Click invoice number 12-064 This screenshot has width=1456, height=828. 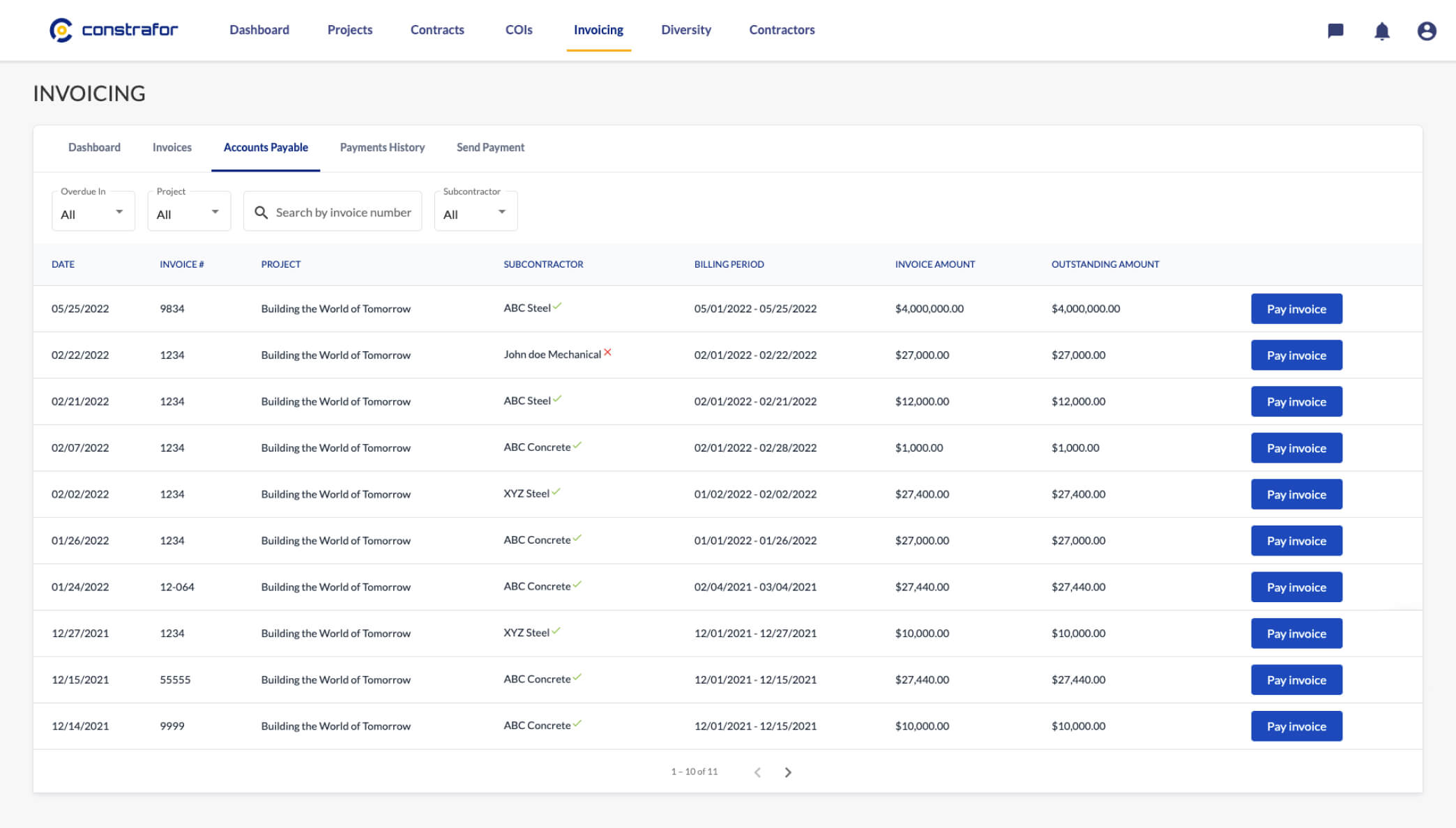(177, 587)
